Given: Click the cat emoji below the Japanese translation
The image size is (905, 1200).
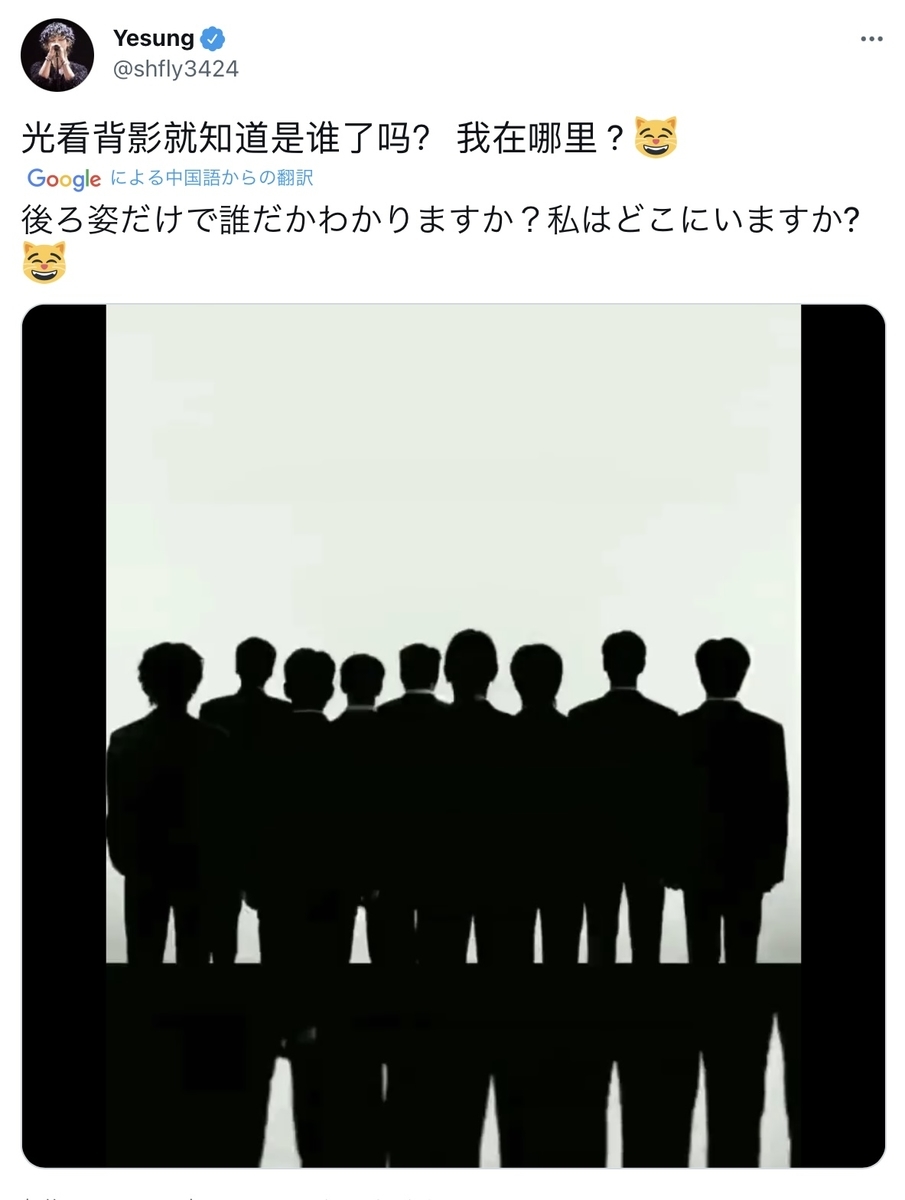Looking at the screenshot, I should click(44, 263).
